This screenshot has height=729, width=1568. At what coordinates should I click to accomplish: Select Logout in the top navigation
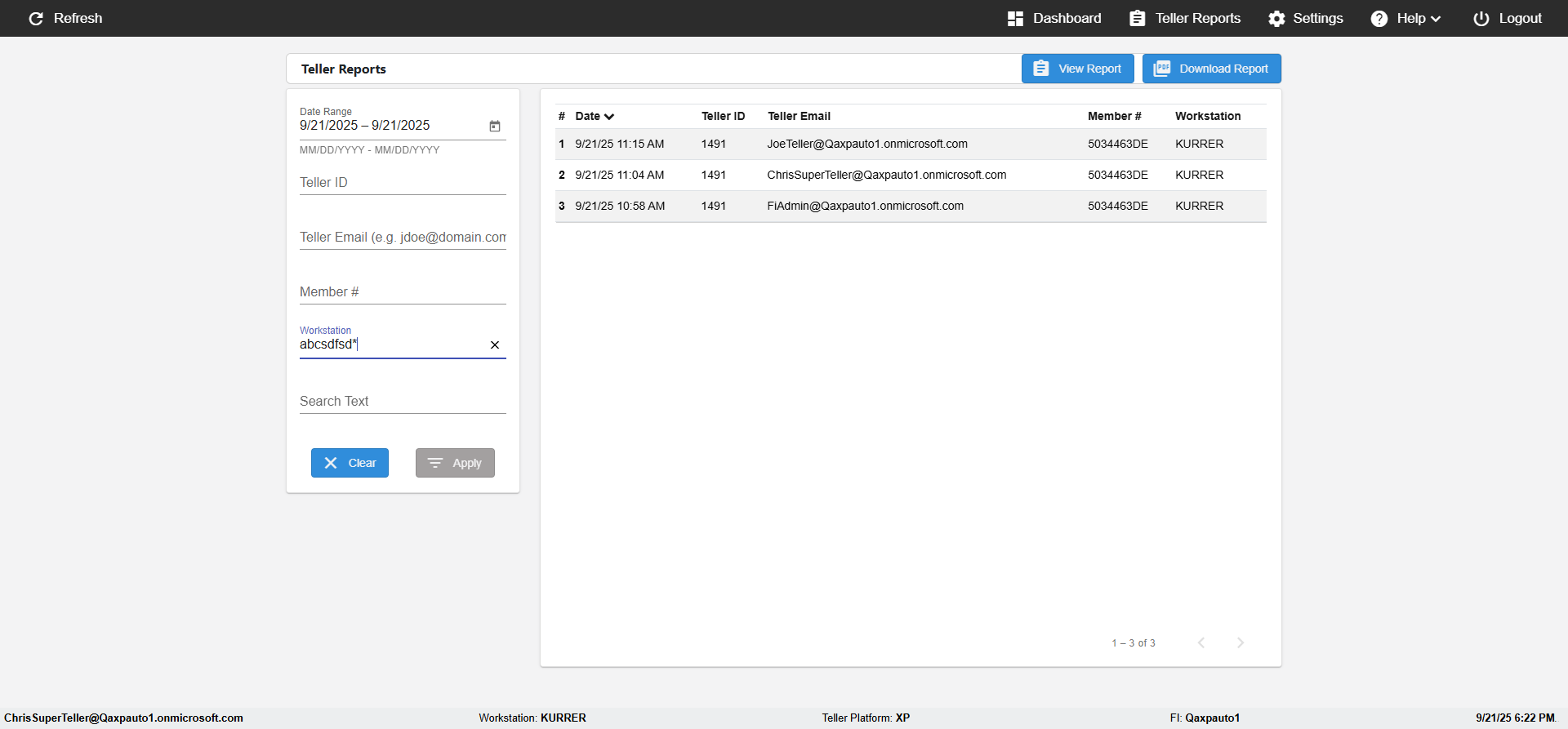1508,18
